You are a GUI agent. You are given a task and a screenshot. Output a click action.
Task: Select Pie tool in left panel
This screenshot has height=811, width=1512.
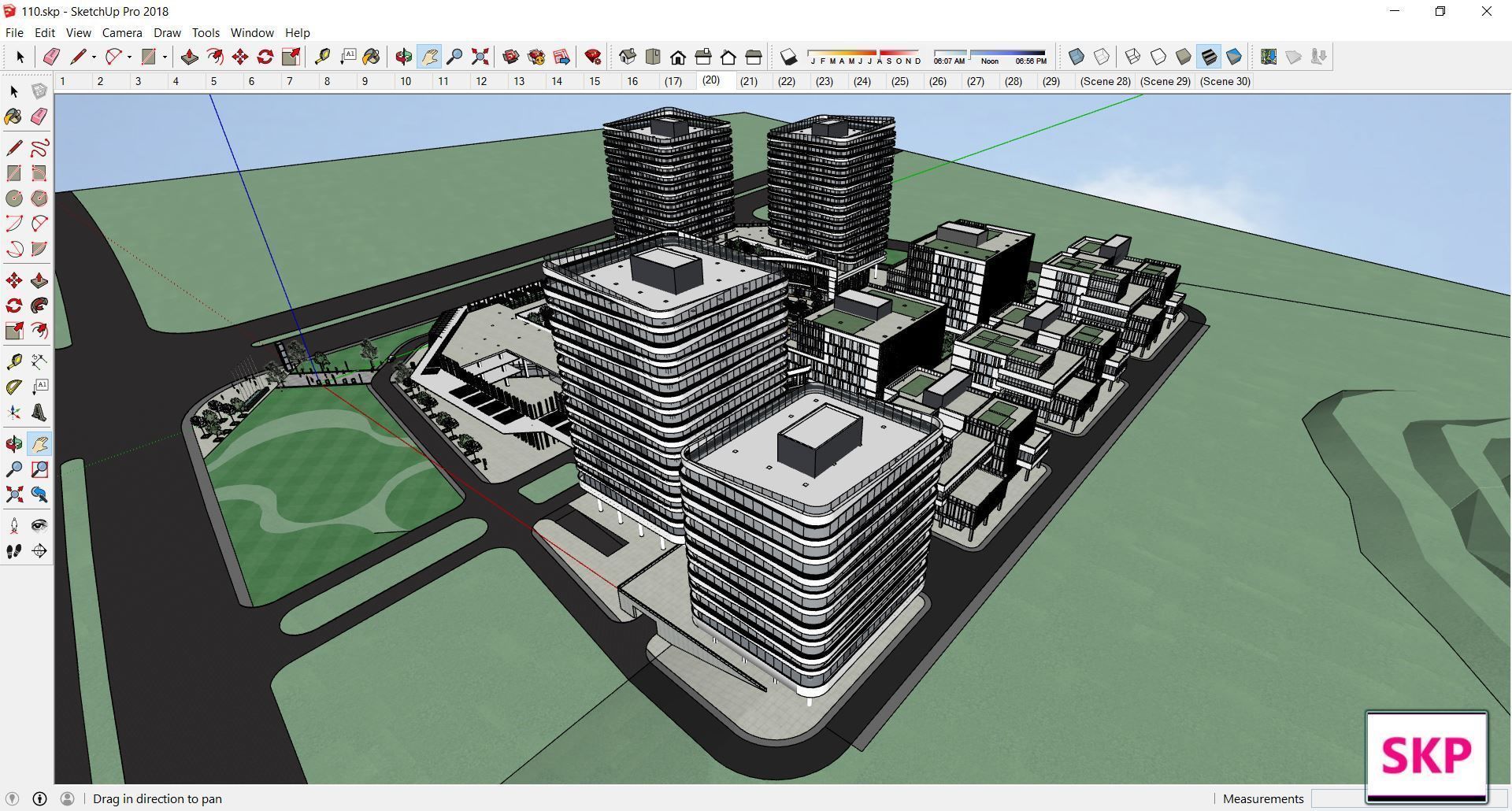[x=39, y=249]
